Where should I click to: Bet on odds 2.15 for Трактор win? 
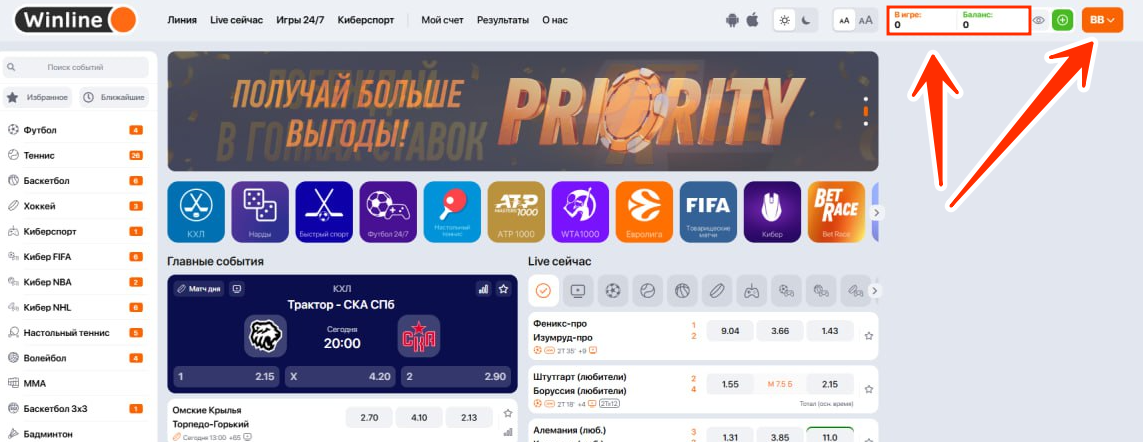click(226, 377)
